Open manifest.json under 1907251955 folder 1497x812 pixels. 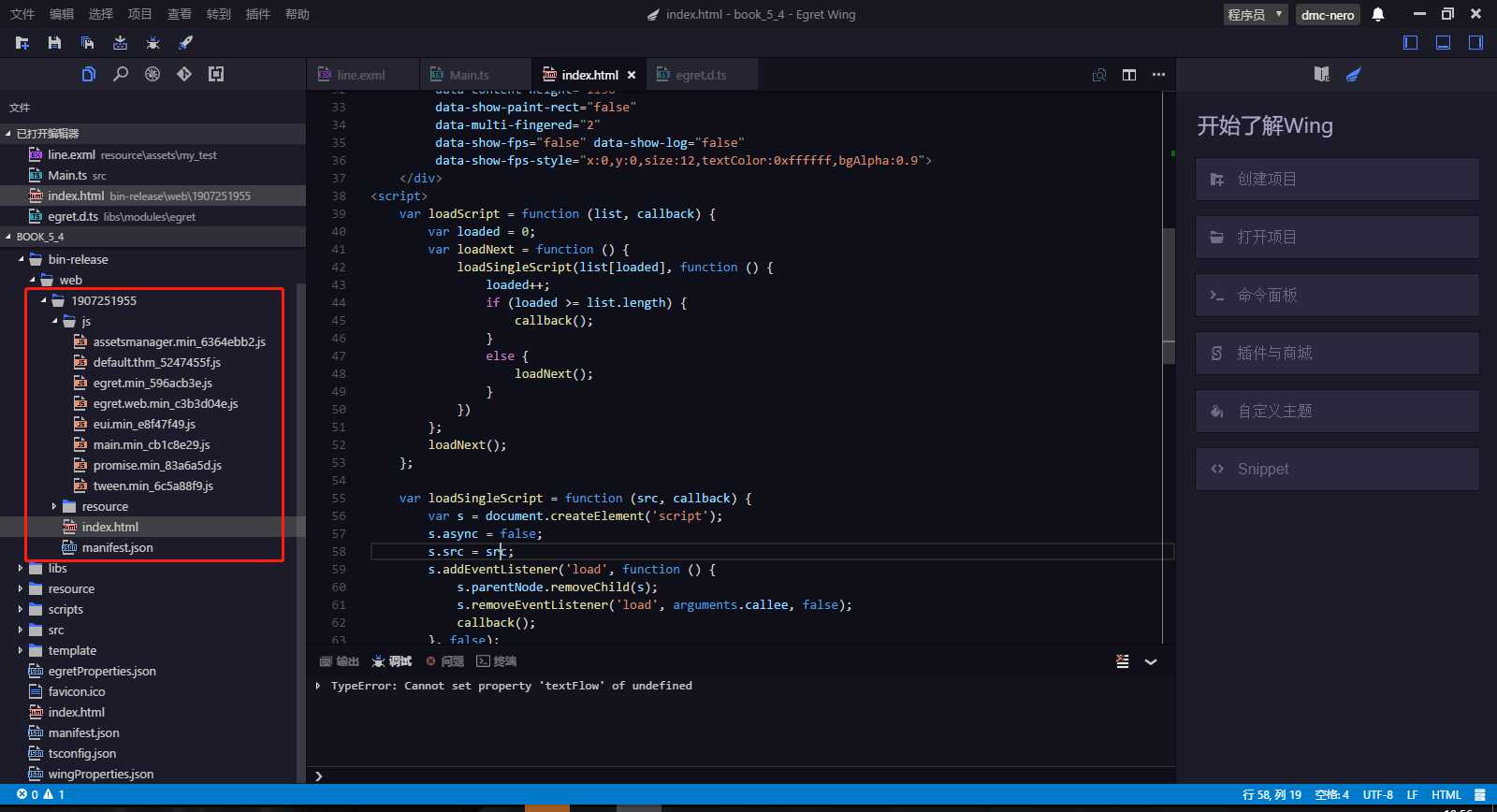pyautogui.click(x=117, y=547)
